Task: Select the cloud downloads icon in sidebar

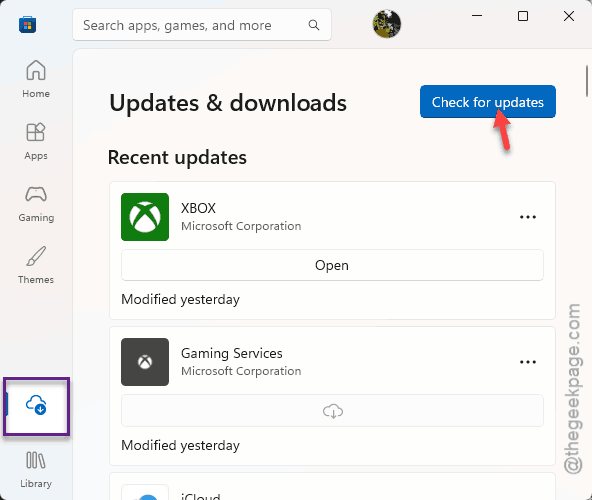Action: pos(36,405)
